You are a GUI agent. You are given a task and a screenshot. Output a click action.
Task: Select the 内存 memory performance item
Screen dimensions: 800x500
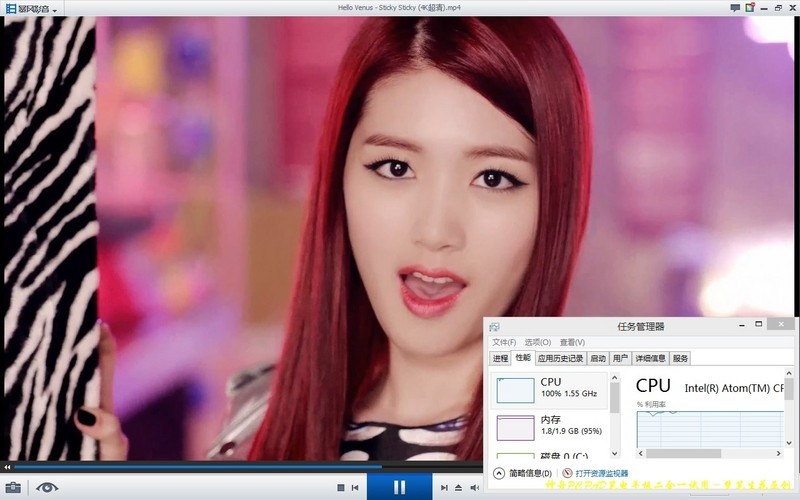pyautogui.click(x=549, y=427)
